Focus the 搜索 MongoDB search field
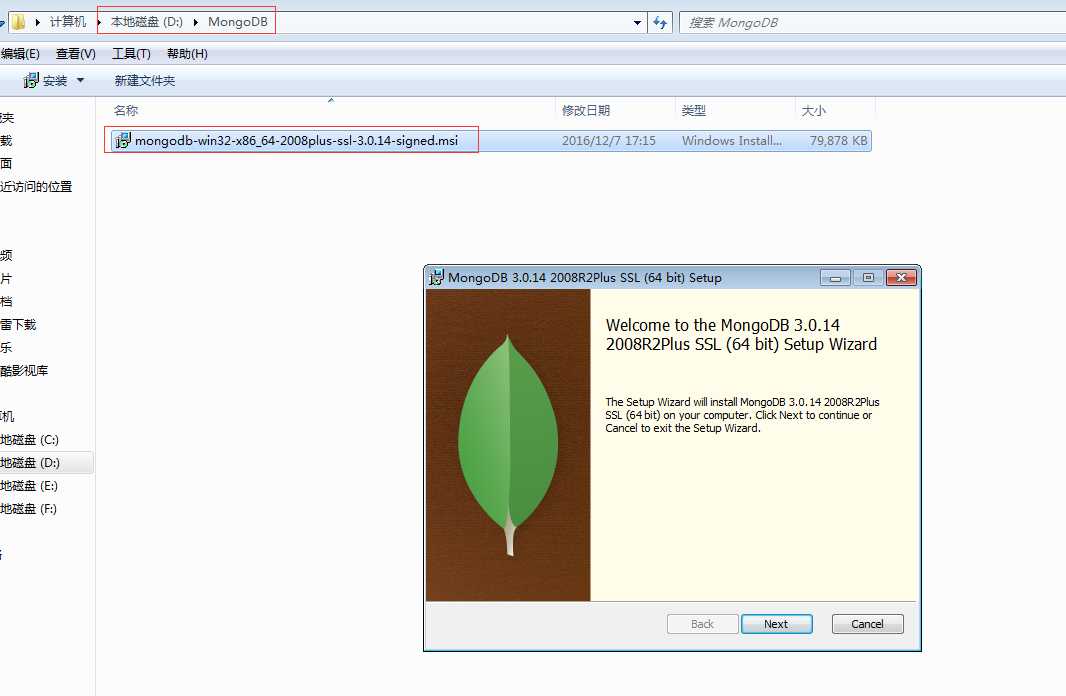 pyautogui.click(x=874, y=22)
